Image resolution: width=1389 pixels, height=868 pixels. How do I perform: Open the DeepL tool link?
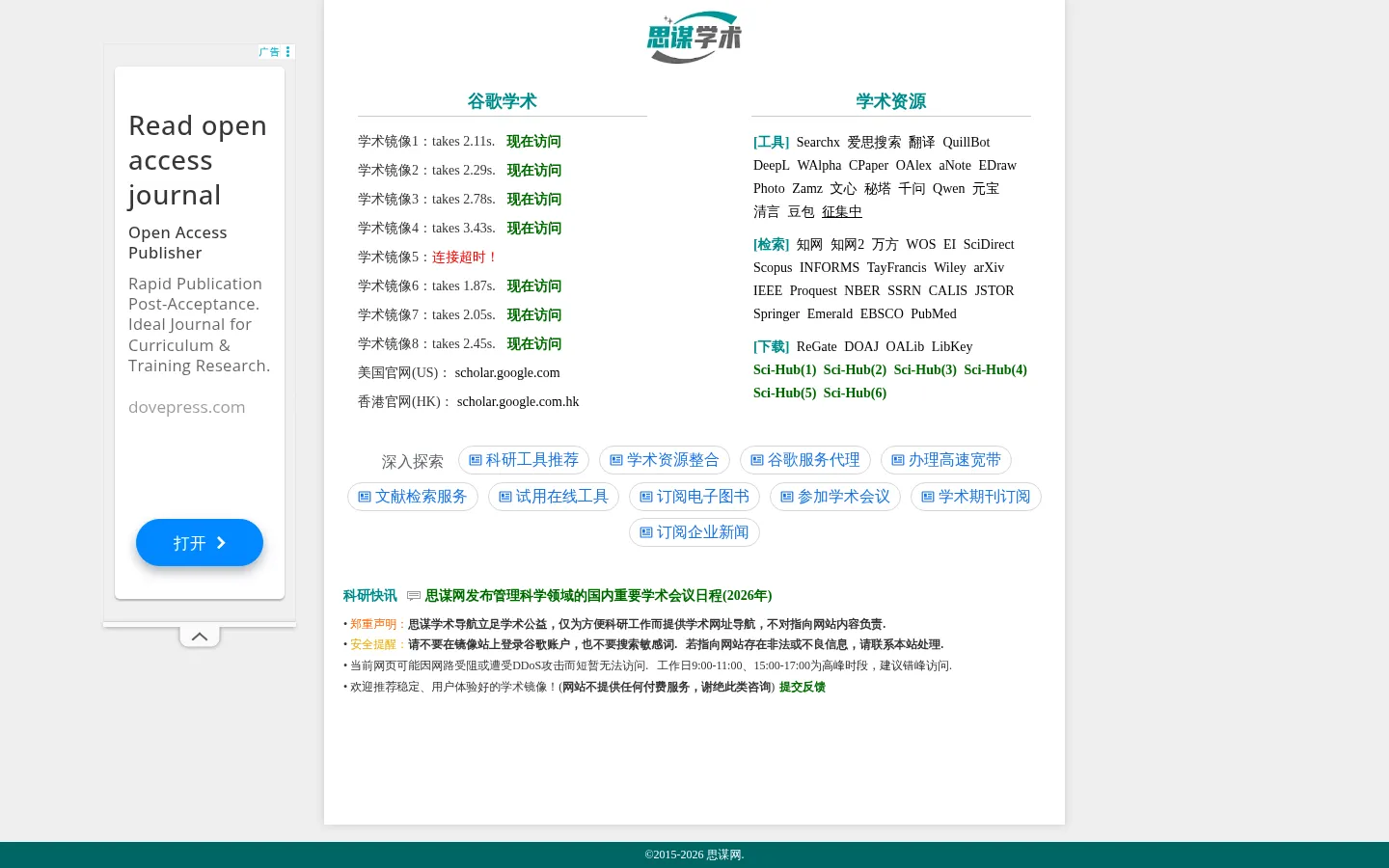point(772,166)
